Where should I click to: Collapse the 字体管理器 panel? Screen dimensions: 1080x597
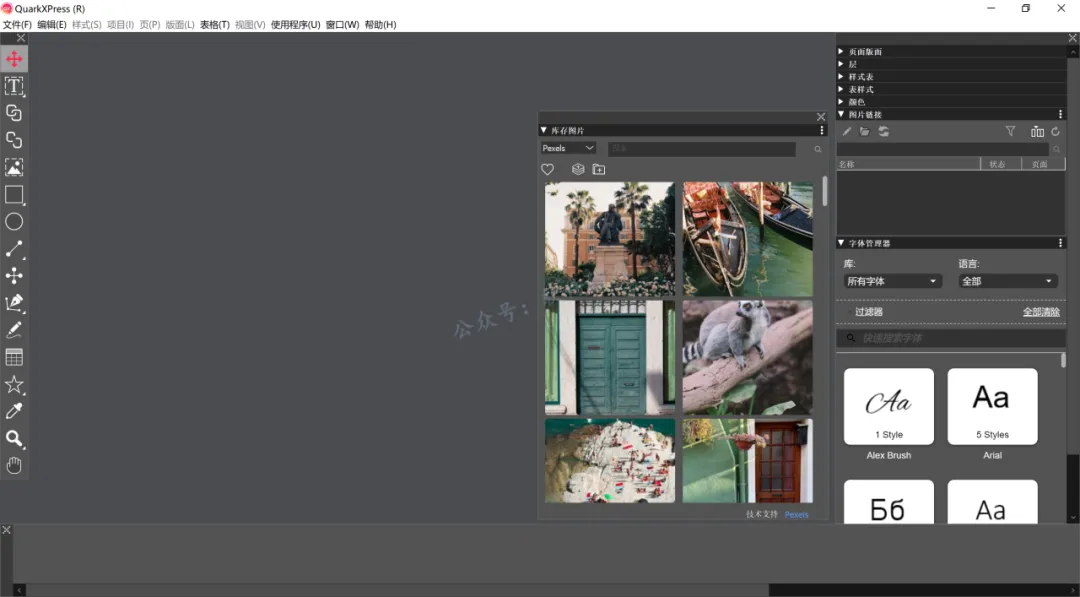tap(840, 243)
